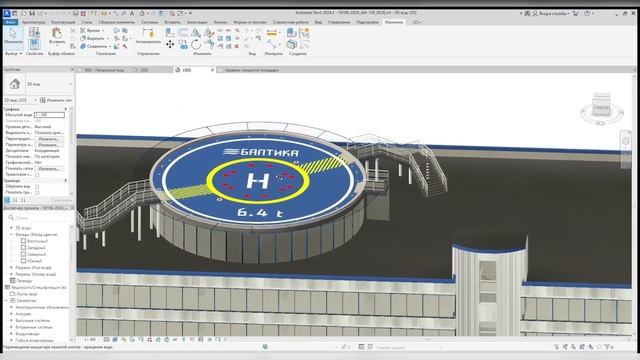Select the Move tool four-arrow icon
Image resolution: width=640 pixels, height=360 pixels.
coord(170,44)
